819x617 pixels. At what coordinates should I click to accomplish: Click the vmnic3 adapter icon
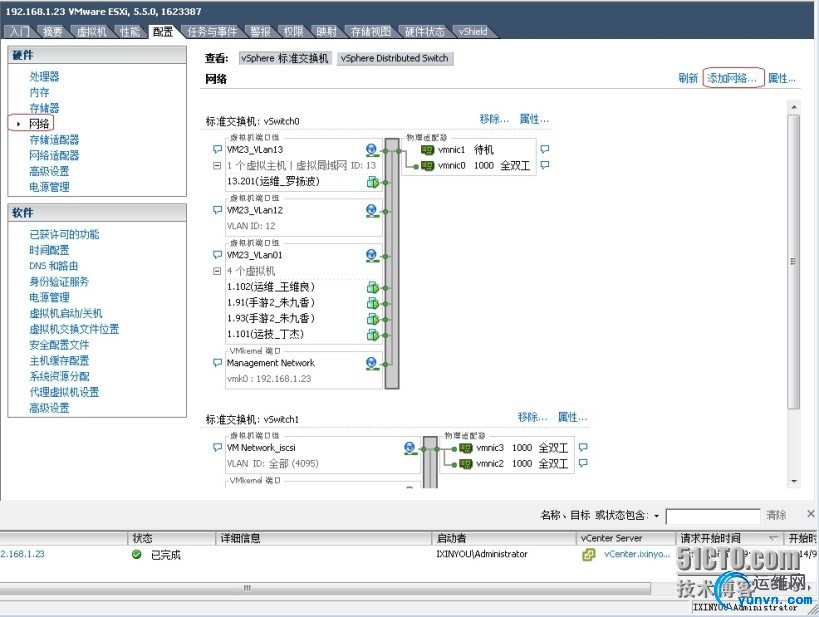[465, 448]
